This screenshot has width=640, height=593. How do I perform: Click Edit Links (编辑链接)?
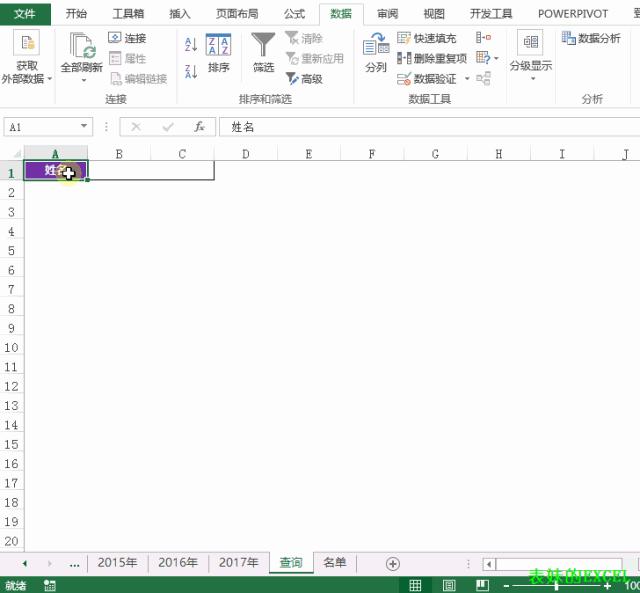(138, 79)
